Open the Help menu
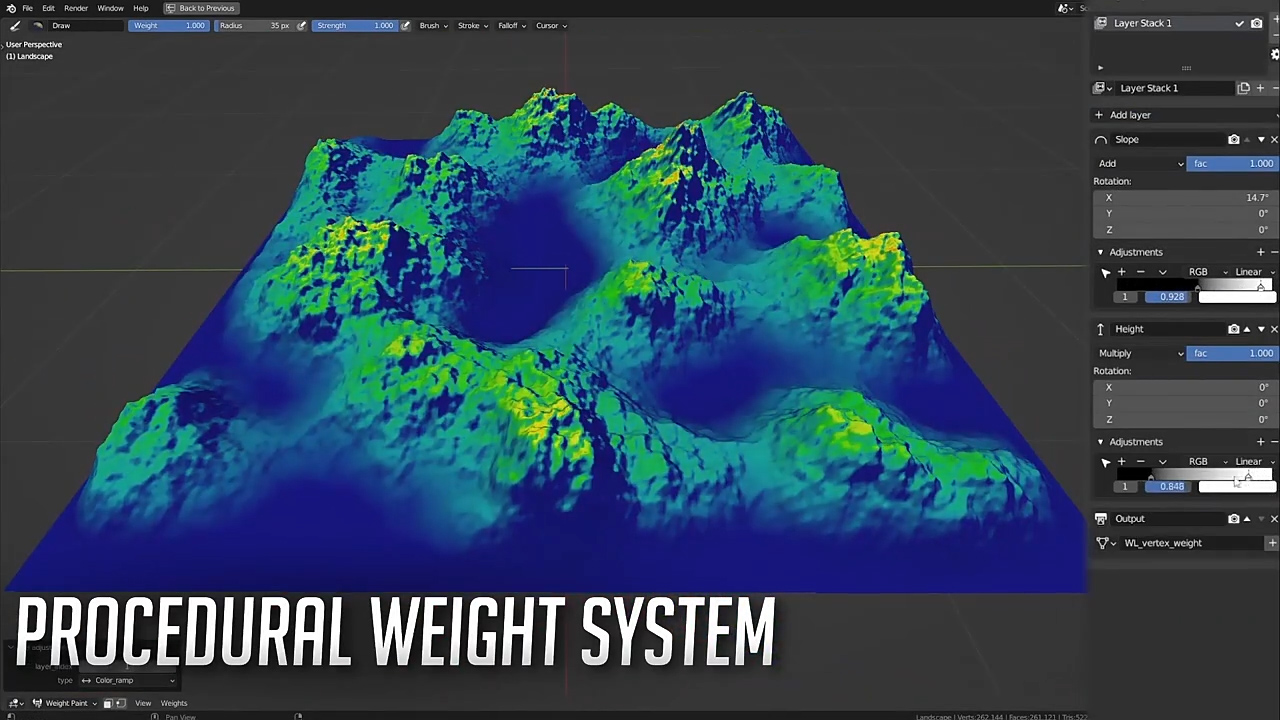The image size is (1280, 720). pyautogui.click(x=141, y=8)
